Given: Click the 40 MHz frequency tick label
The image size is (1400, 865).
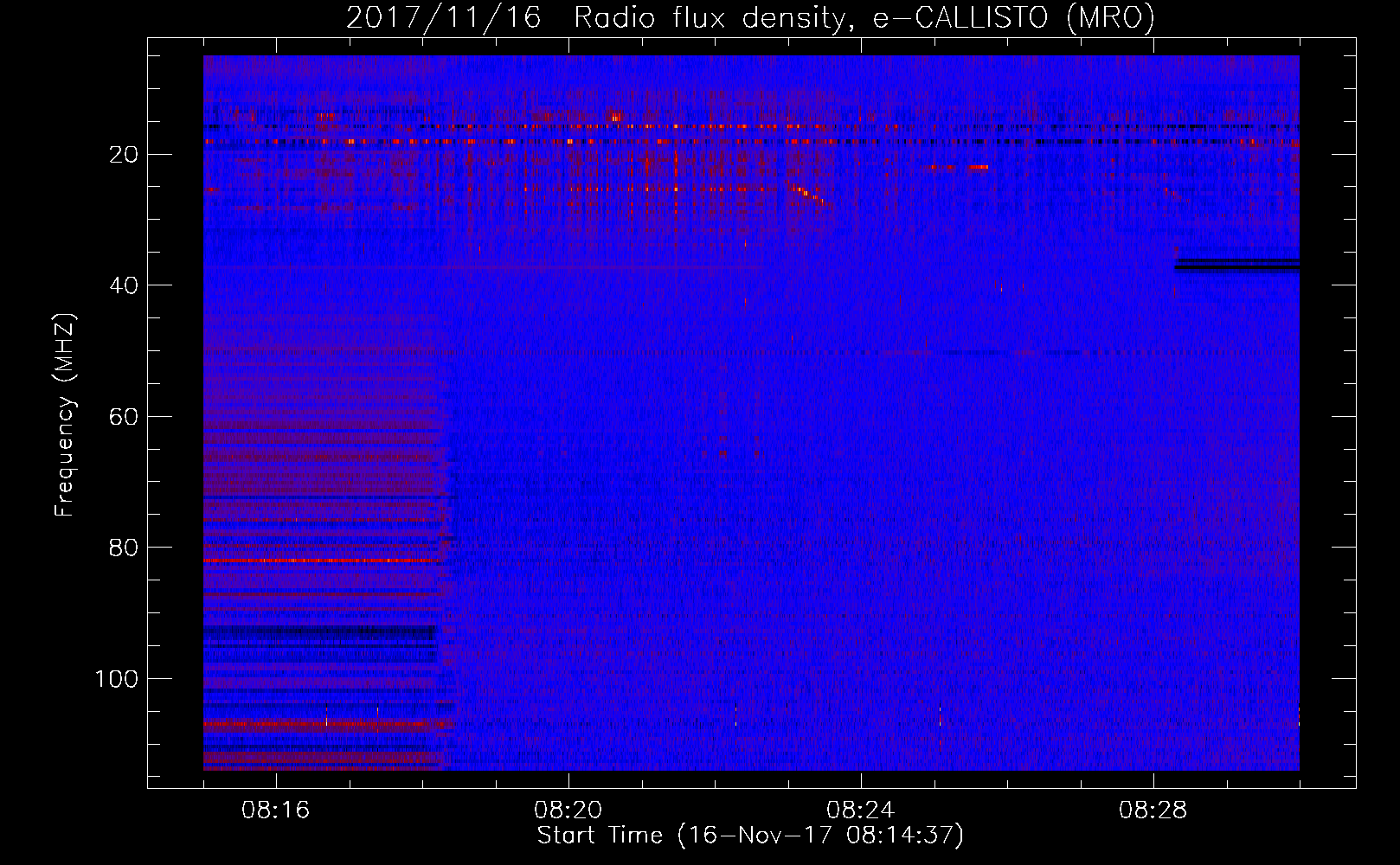Looking at the screenshot, I should pos(124,285).
